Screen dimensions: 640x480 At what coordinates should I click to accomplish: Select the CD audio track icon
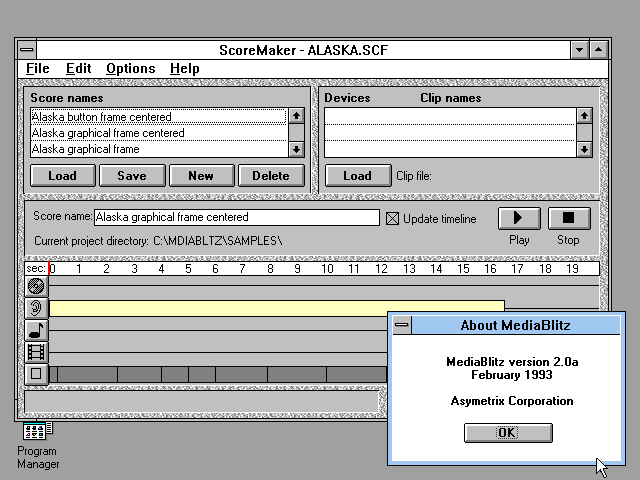(x=36, y=286)
